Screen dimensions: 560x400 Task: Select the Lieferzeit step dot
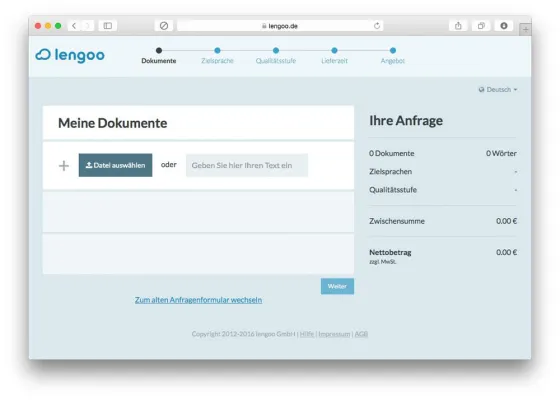coord(334,51)
